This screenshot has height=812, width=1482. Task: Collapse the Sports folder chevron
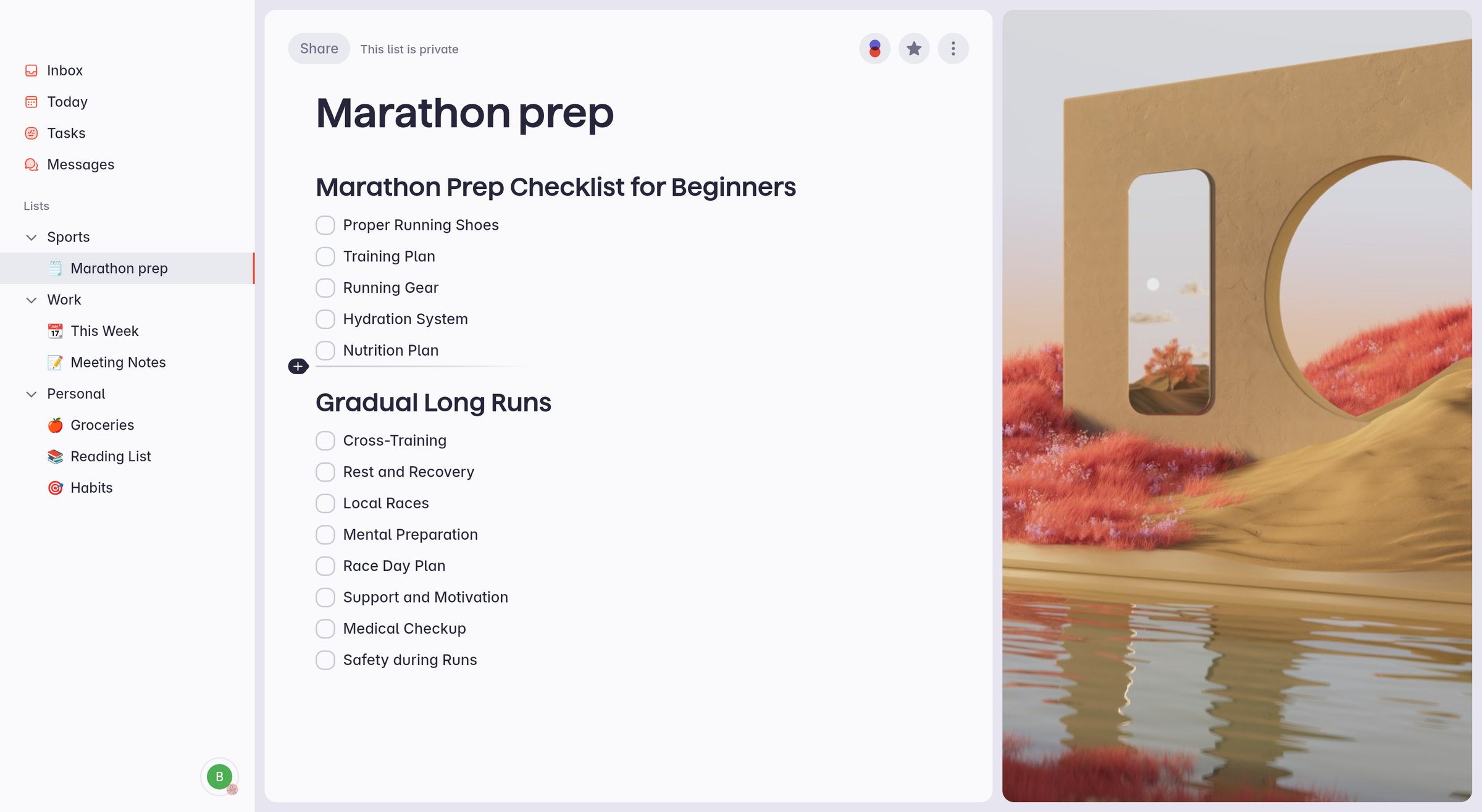coord(31,238)
